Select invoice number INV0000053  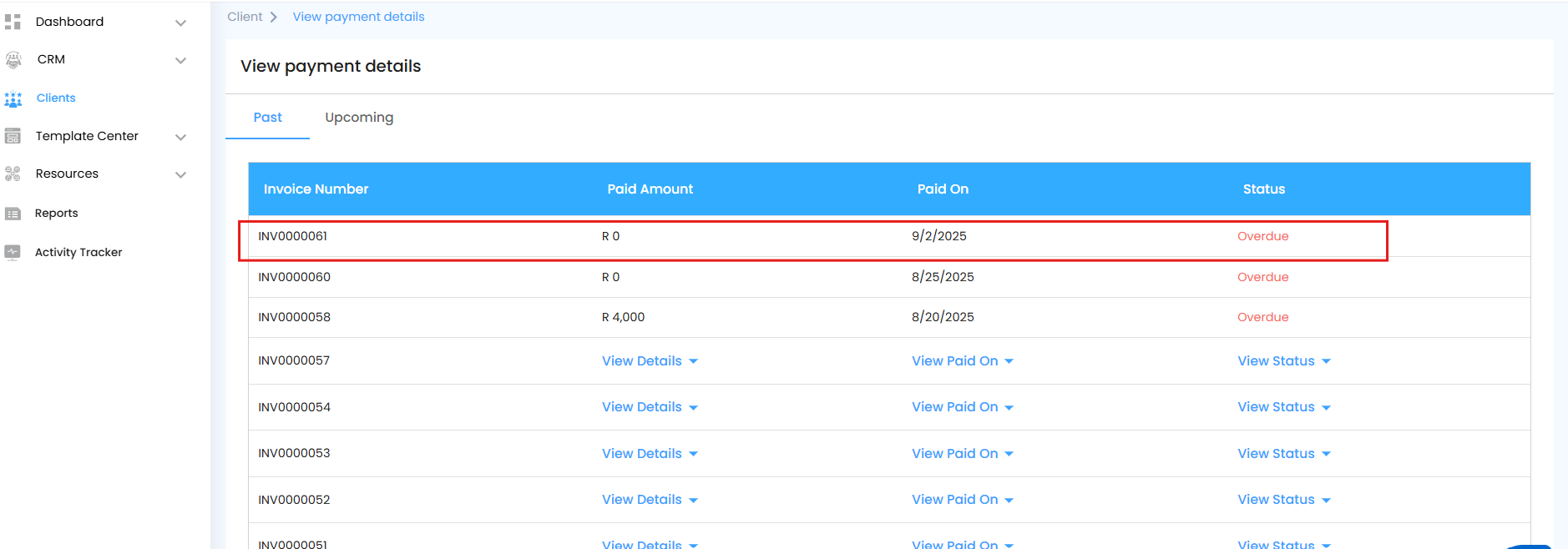click(x=294, y=453)
